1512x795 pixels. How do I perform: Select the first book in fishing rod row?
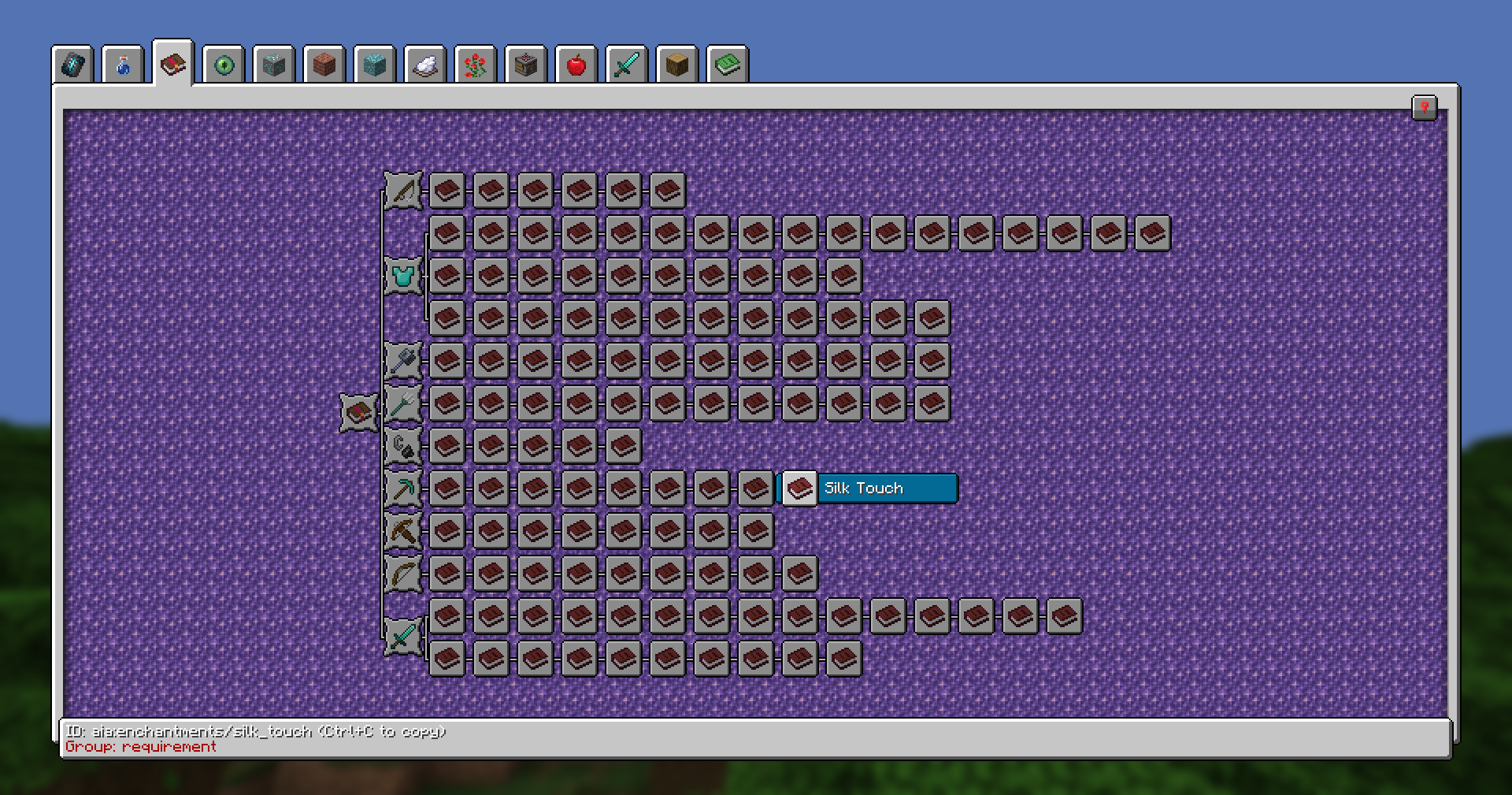pos(447,191)
